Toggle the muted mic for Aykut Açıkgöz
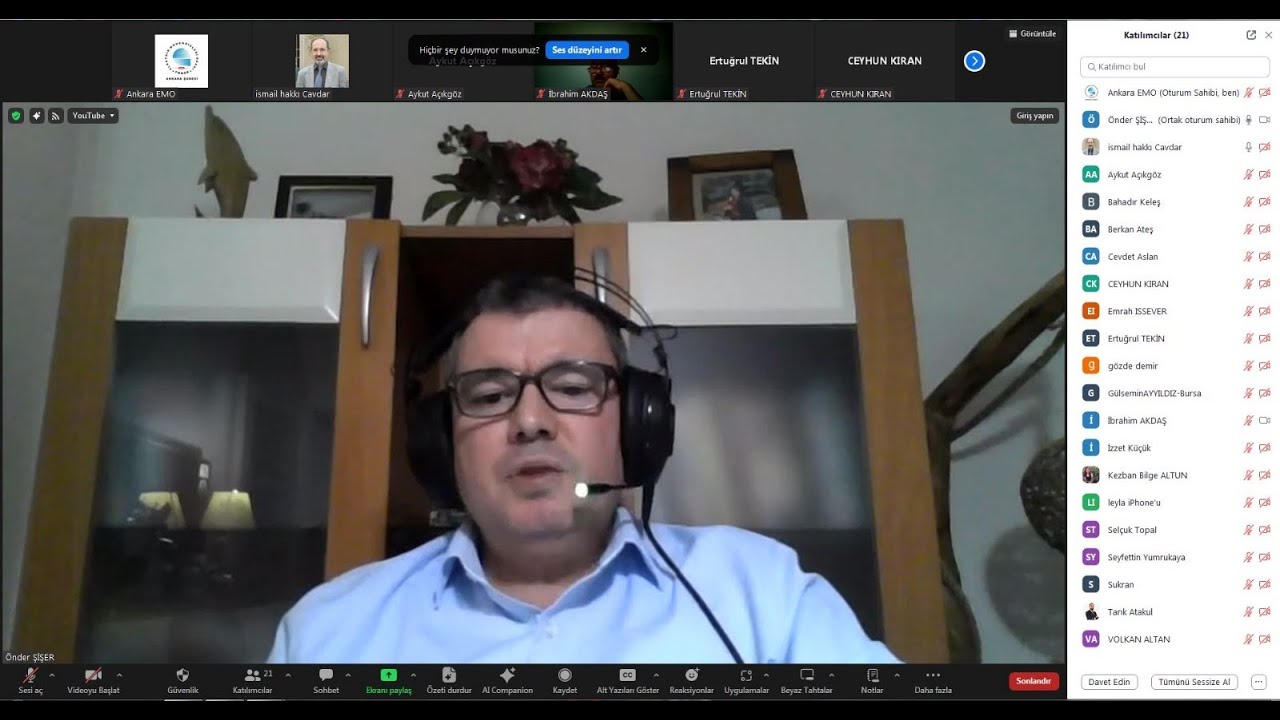The height and width of the screenshot is (720, 1280). [x=1248, y=175]
